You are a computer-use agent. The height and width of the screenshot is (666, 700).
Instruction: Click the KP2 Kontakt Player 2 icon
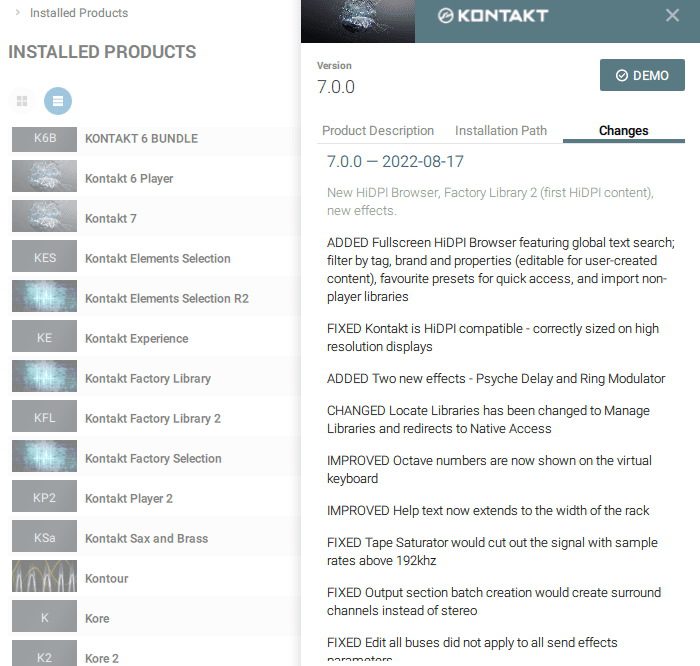click(44, 498)
